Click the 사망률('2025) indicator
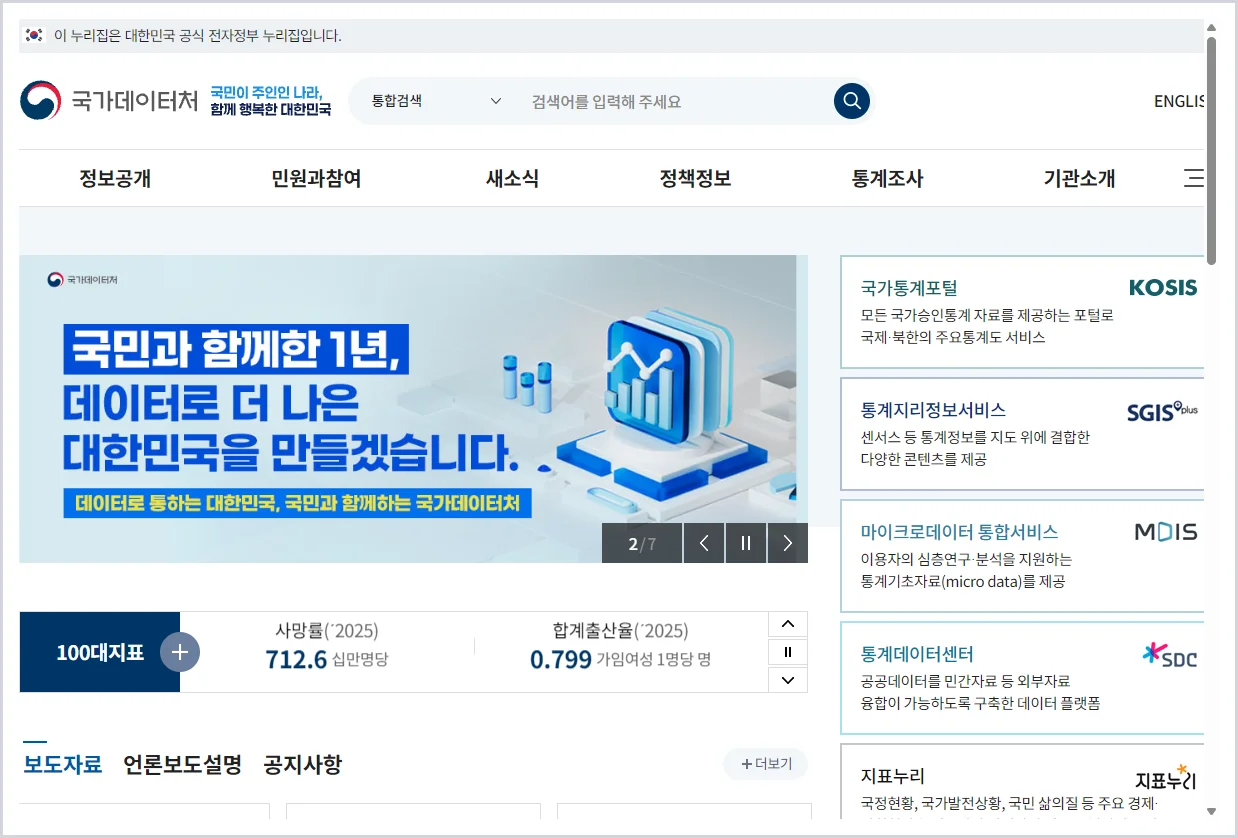Screen dimensions: 1238x838 point(326,646)
